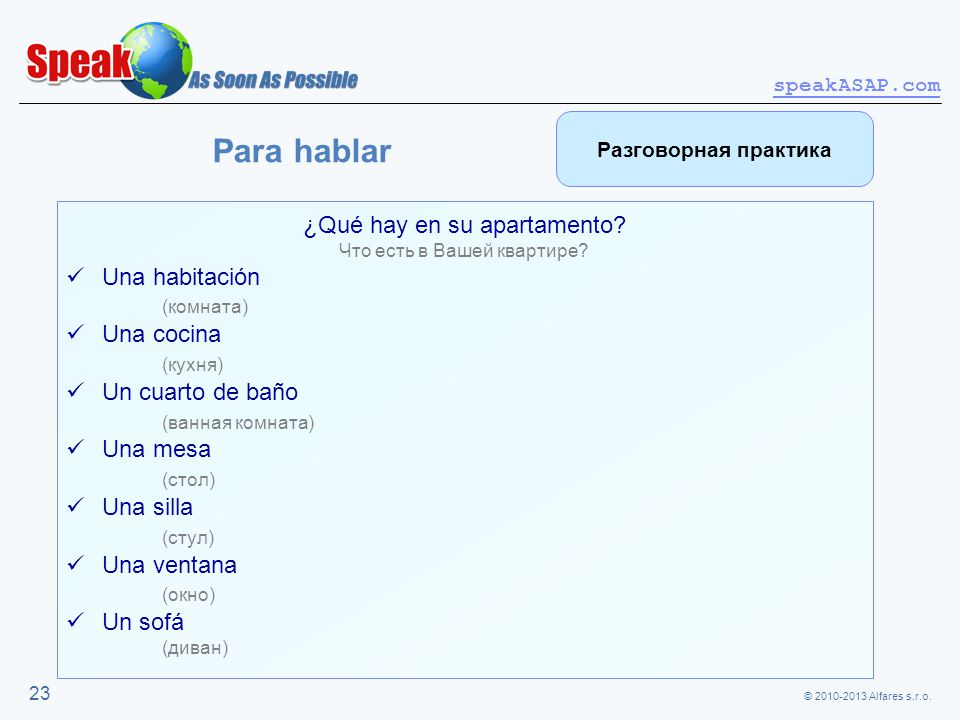The height and width of the screenshot is (720, 960).
Task: Click the question '¿Qué hay en su apartamento?'
Action: (x=465, y=225)
